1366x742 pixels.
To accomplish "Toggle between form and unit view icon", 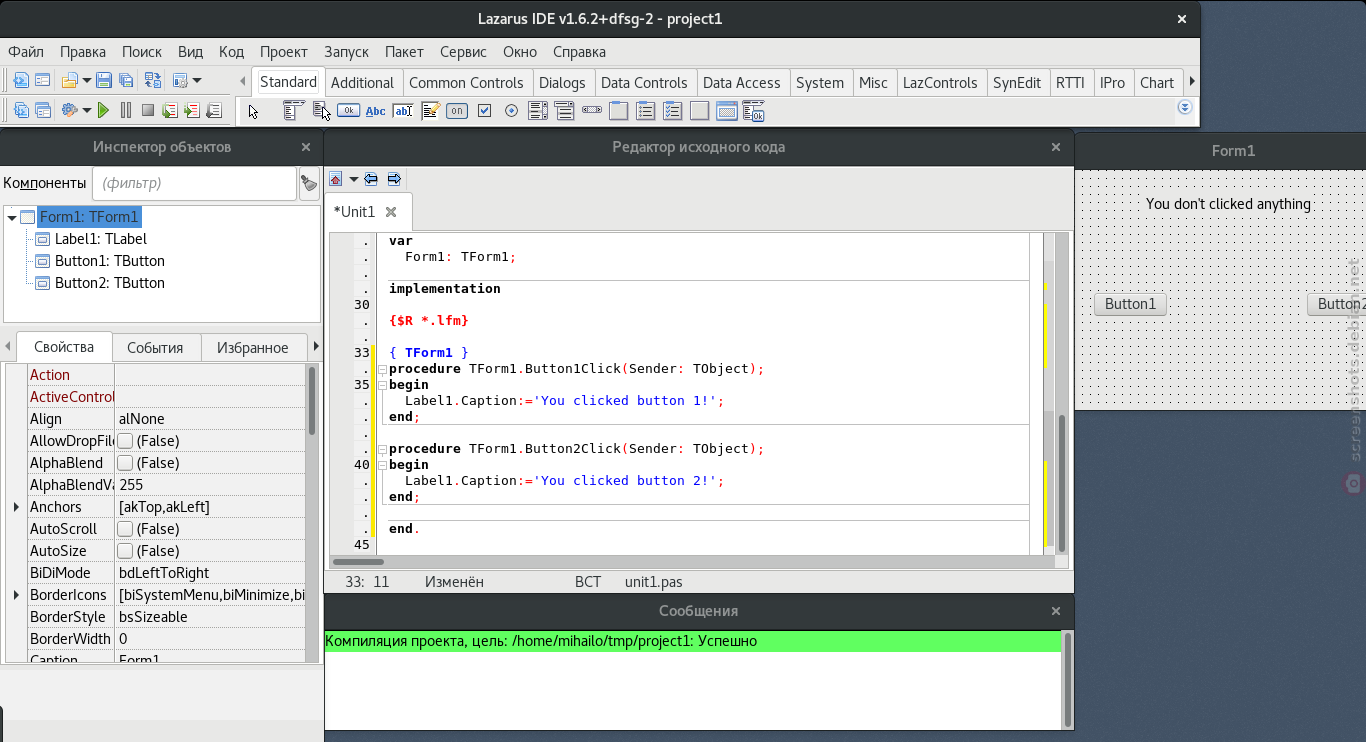I will [153, 81].
